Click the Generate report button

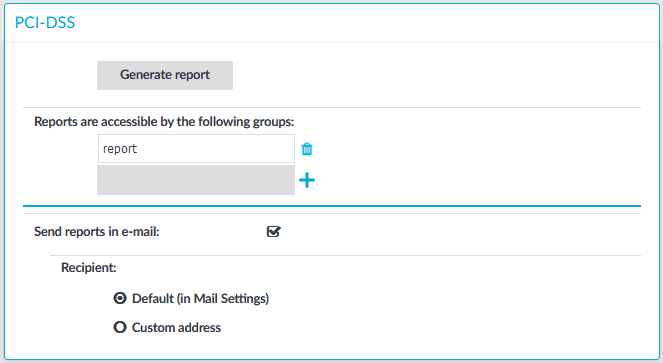pos(165,75)
